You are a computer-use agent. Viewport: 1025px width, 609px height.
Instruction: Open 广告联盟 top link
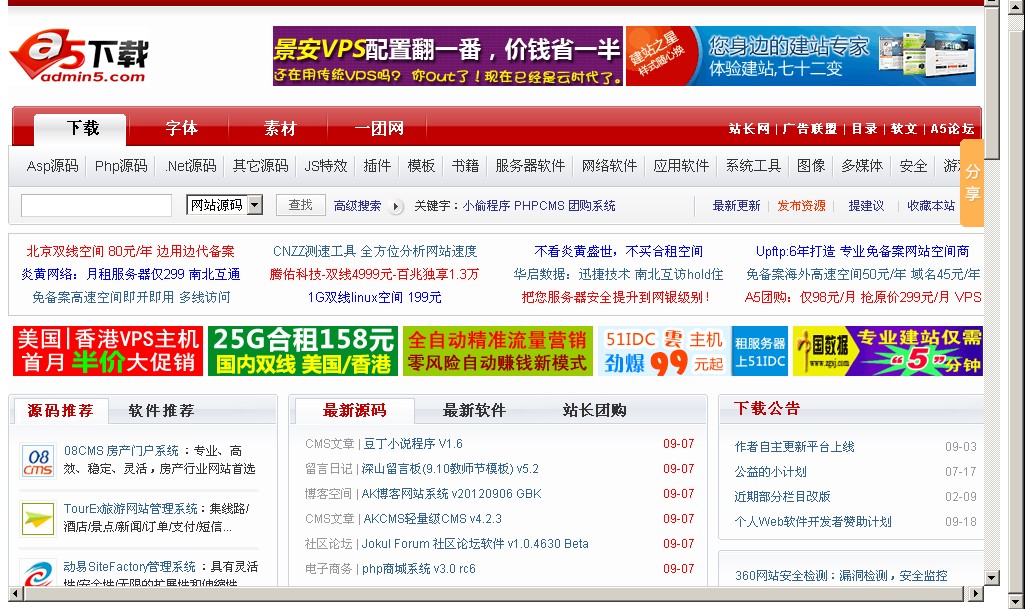pos(810,129)
